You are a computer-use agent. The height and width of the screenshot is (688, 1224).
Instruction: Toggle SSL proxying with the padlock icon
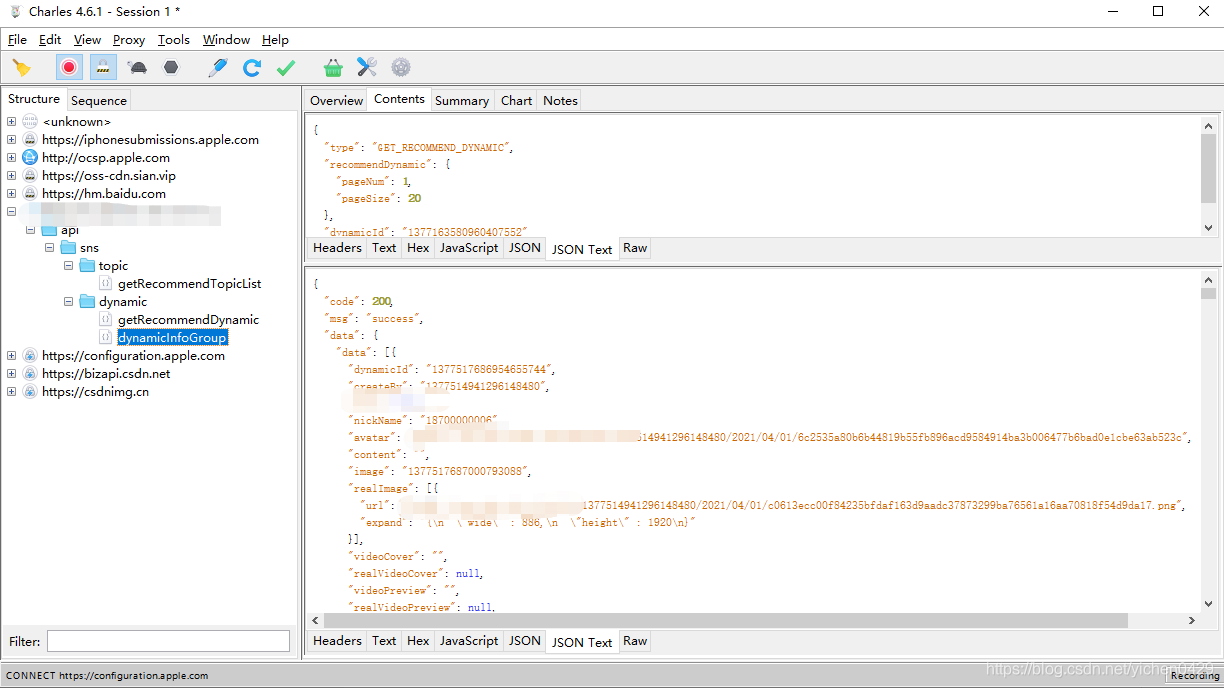pos(103,68)
